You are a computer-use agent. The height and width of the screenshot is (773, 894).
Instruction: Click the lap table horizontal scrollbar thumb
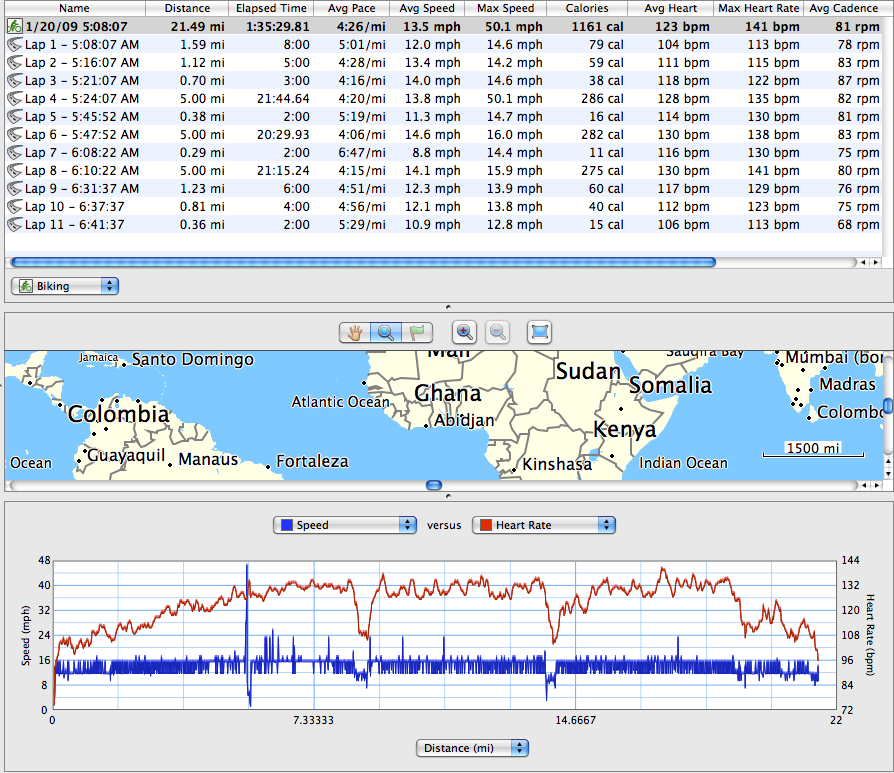pos(363,262)
